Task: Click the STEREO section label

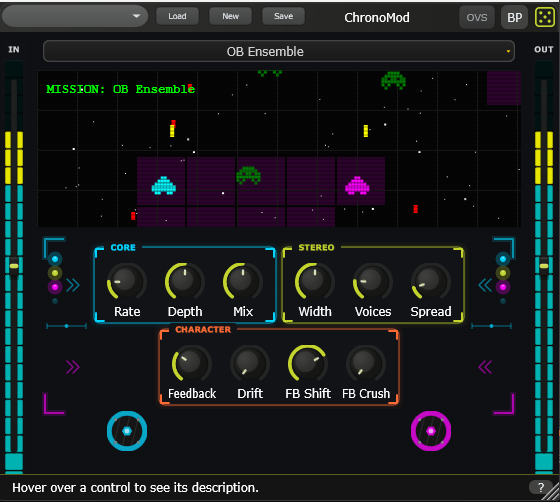Action: tap(316, 247)
